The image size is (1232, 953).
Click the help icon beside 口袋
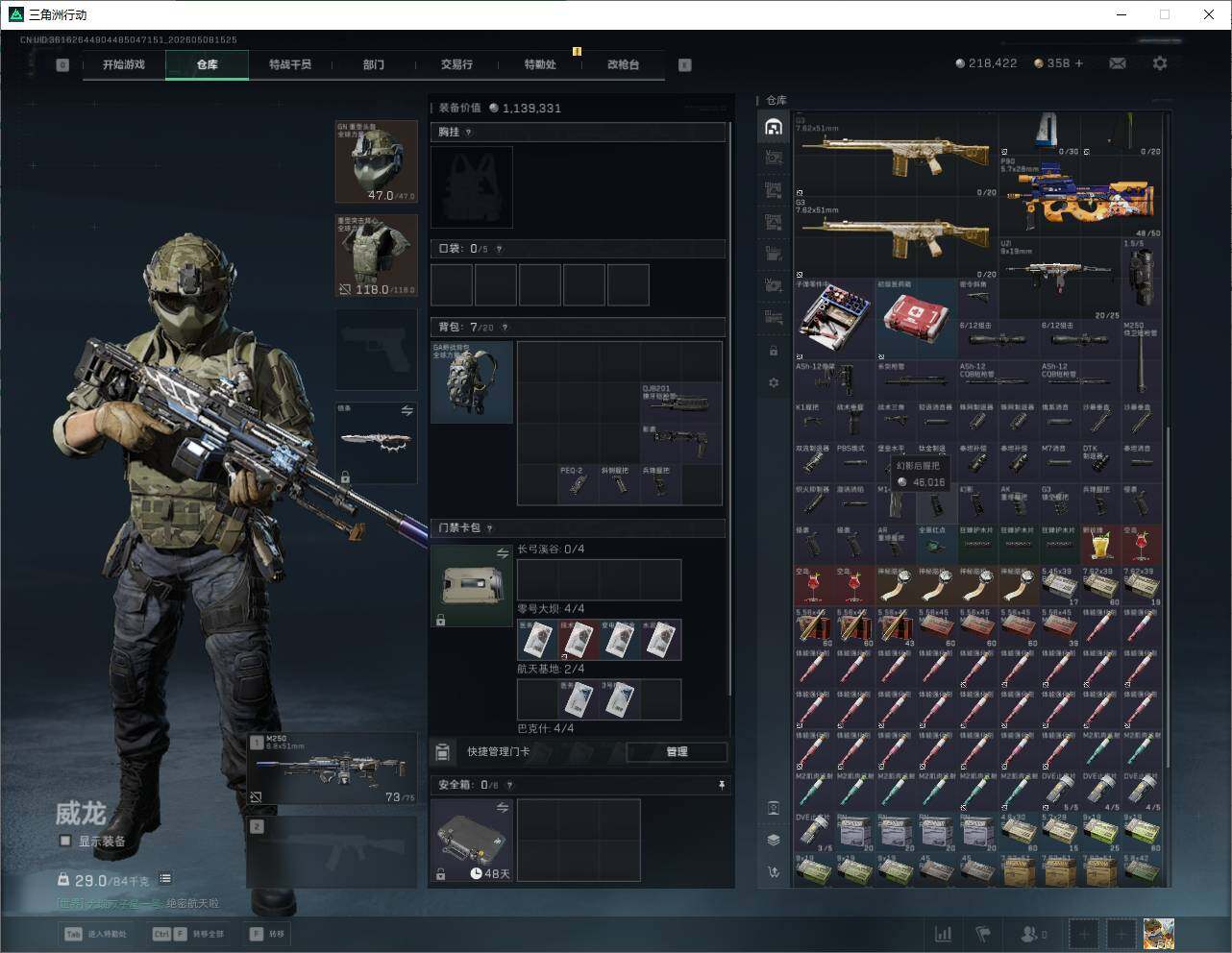click(x=499, y=249)
